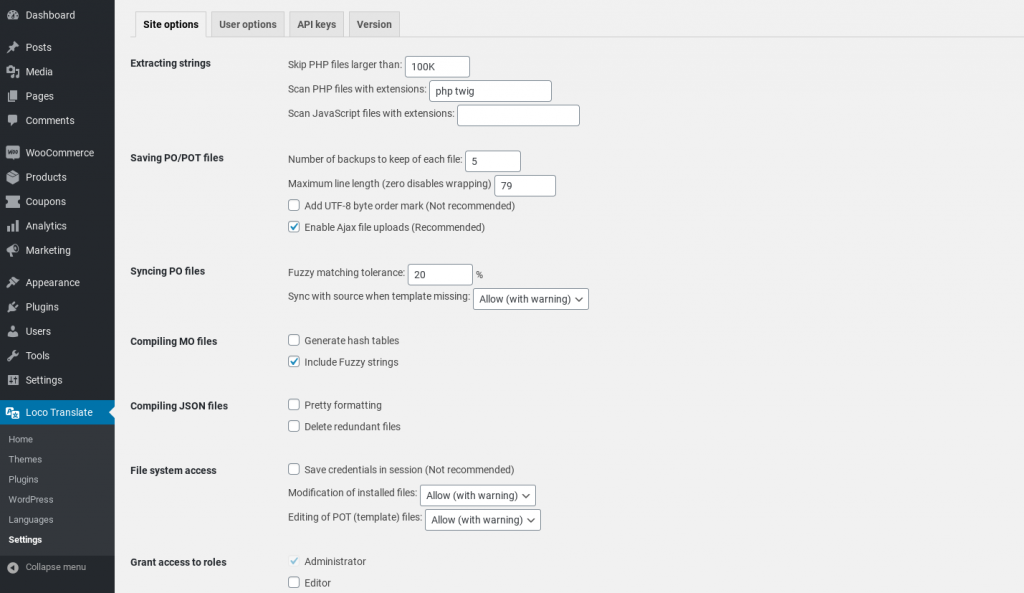Click the Tools wrench icon
The image size is (1024, 593).
coord(12,356)
